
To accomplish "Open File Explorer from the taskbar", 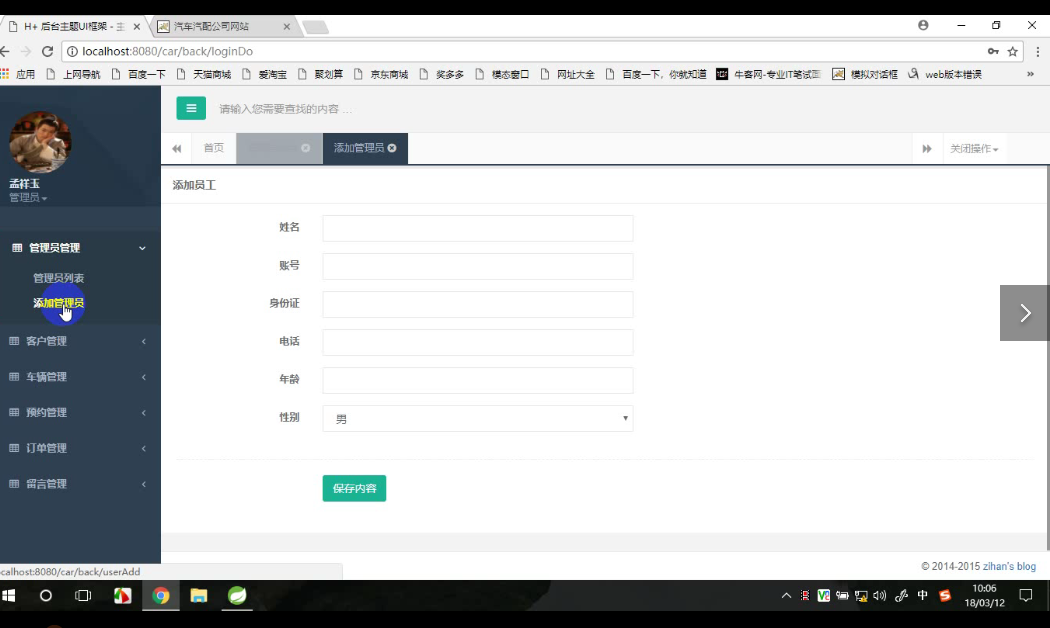I will point(199,595).
